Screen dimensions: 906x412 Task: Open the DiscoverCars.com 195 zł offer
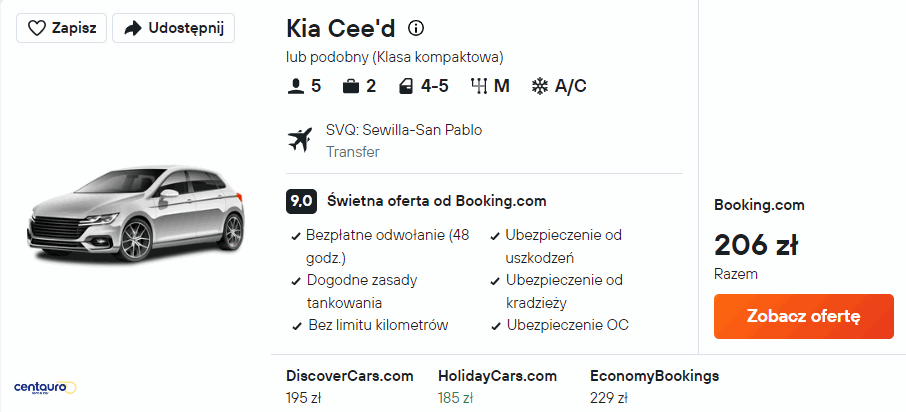pyautogui.click(x=349, y=387)
